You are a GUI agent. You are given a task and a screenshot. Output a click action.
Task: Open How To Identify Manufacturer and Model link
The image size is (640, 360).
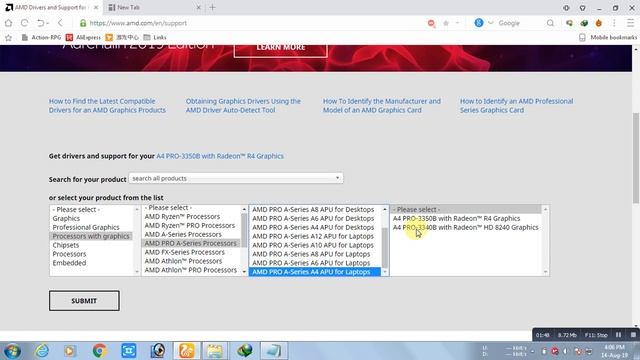[382, 105]
